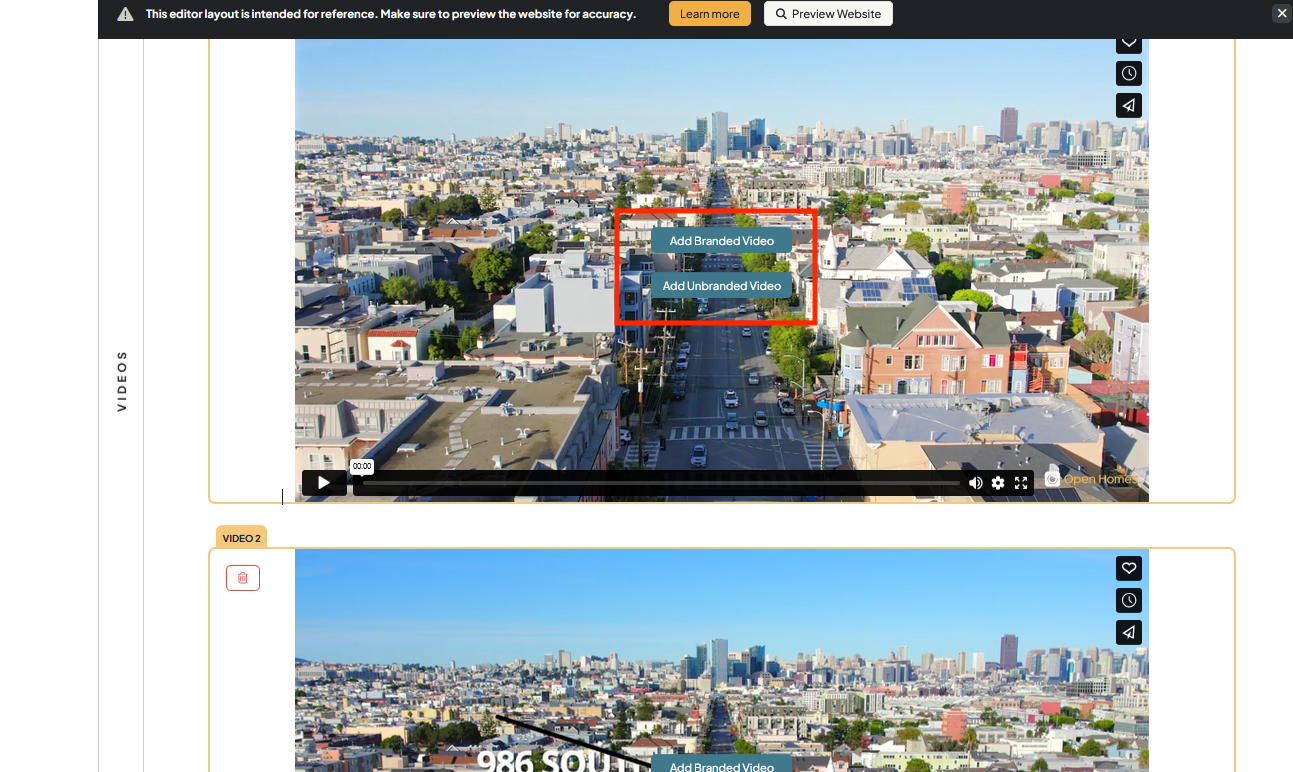1293x772 pixels.
Task: Click the first video's progress bar
Action: [660, 483]
